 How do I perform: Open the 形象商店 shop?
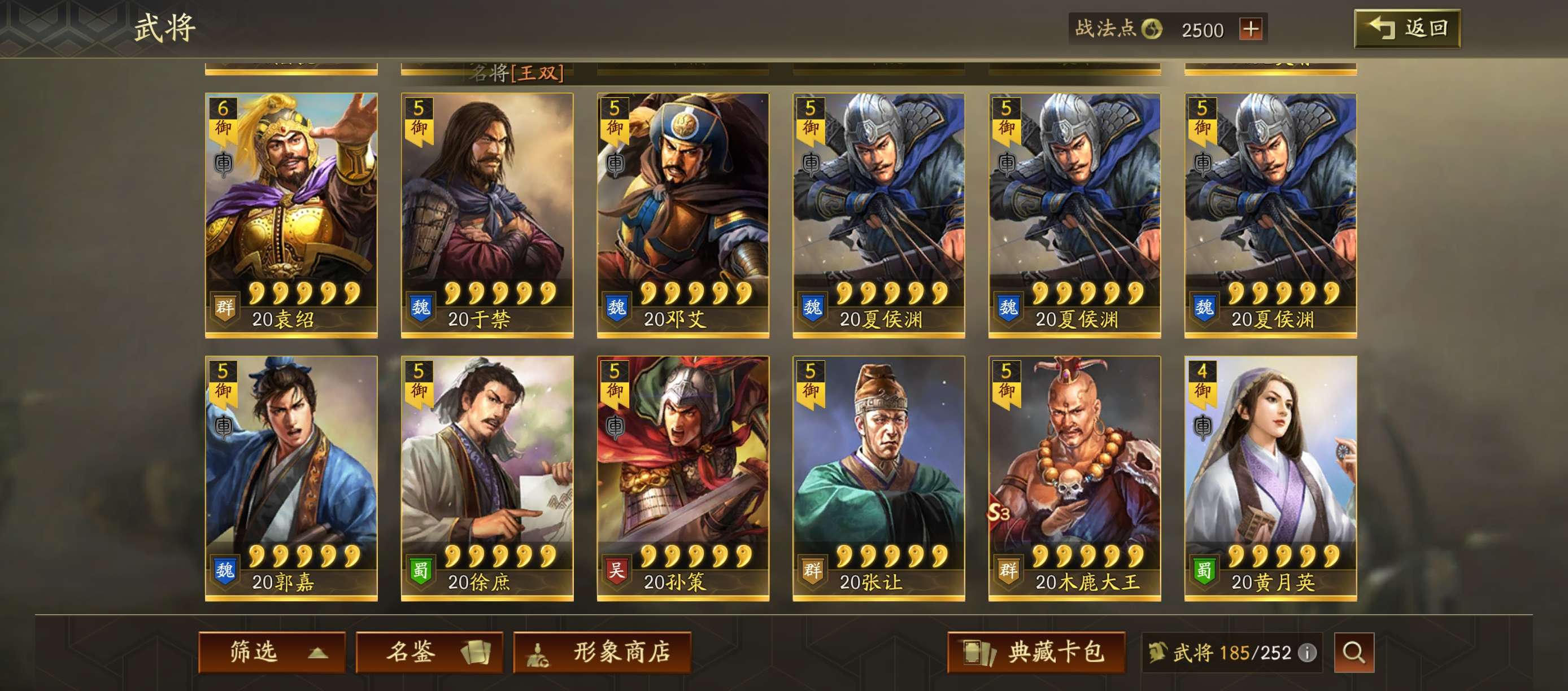[x=602, y=652]
